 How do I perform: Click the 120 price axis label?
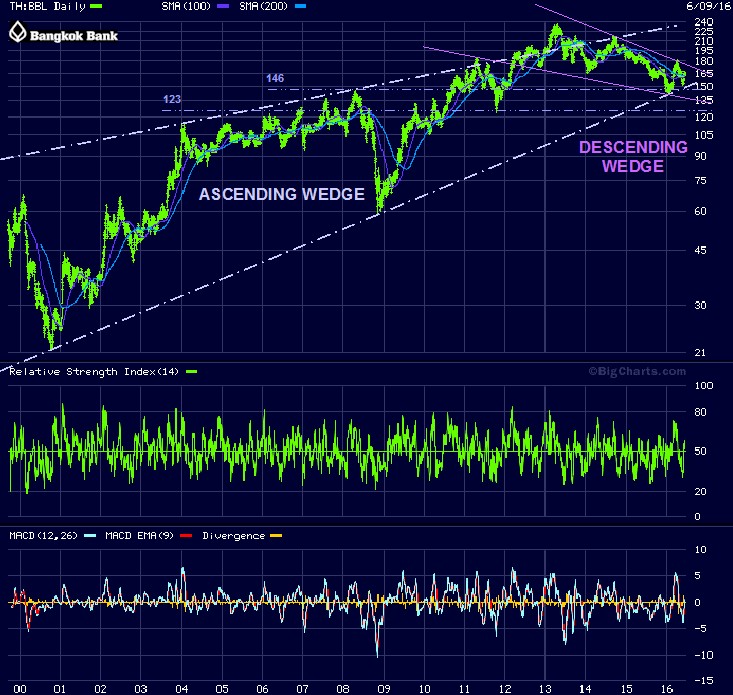704,117
